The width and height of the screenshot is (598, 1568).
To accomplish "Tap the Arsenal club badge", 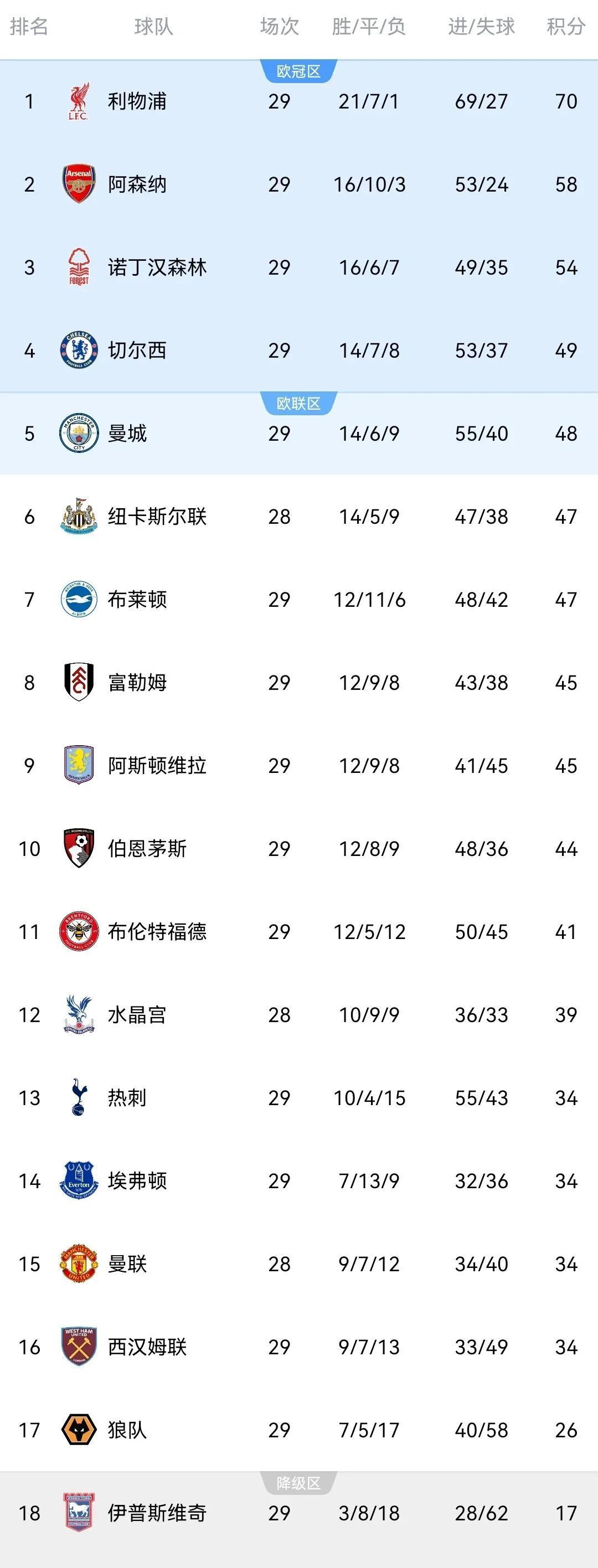I will 79,184.
